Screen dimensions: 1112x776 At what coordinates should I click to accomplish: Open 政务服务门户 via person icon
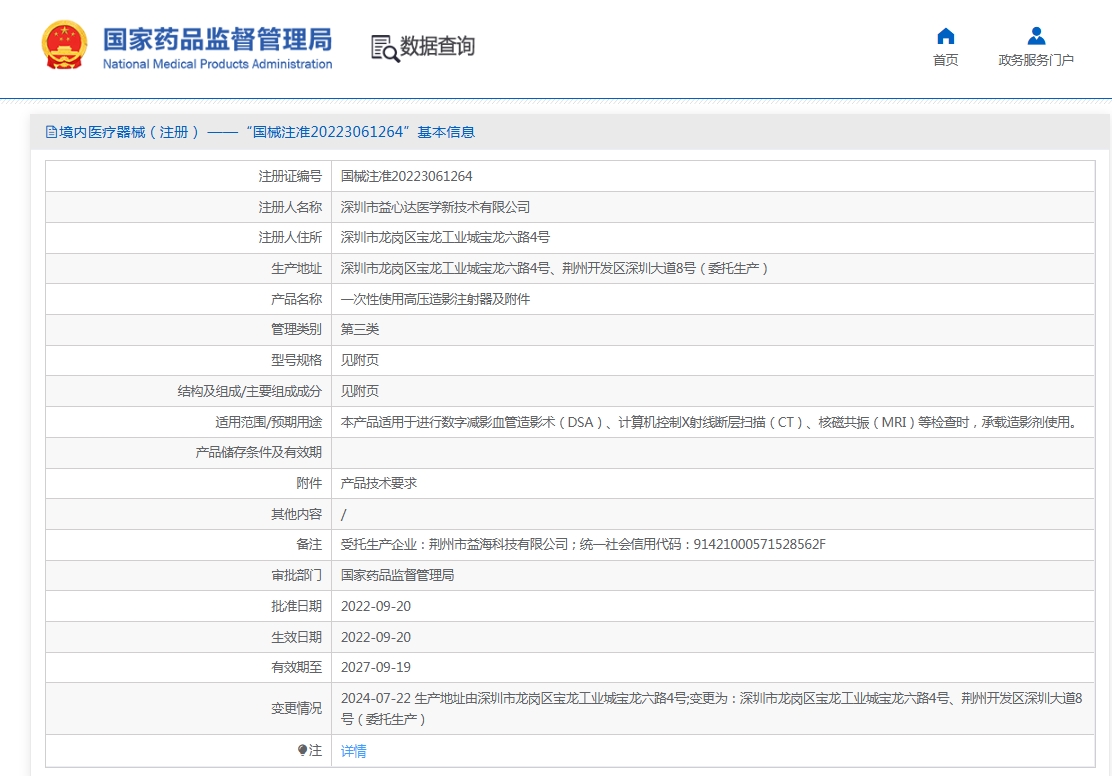tap(1036, 35)
